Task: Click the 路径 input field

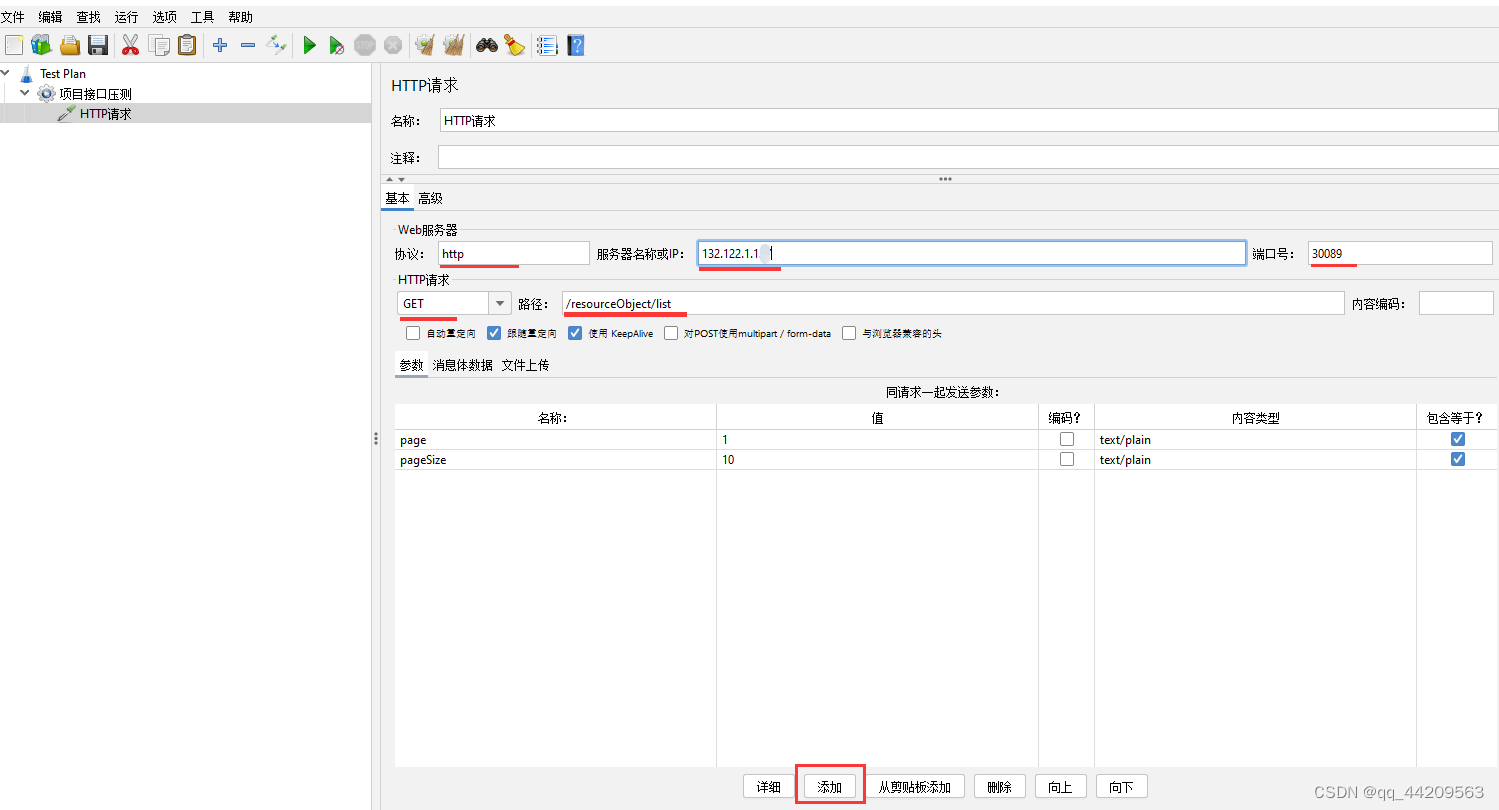Action: point(953,303)
